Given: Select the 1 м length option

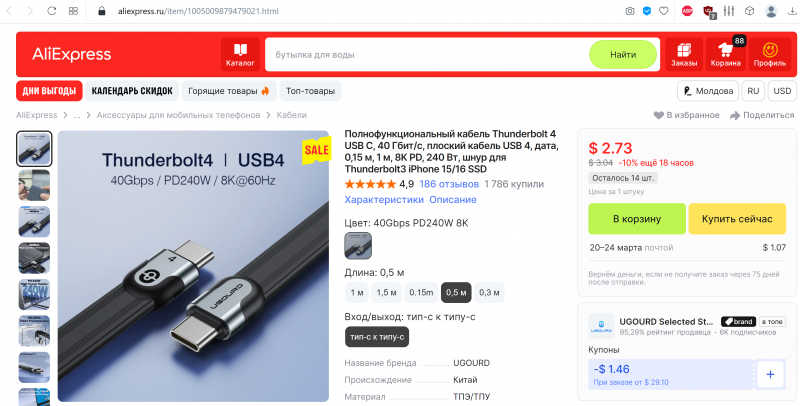Looking at the screenshot, I should click(x=357, y=292).
